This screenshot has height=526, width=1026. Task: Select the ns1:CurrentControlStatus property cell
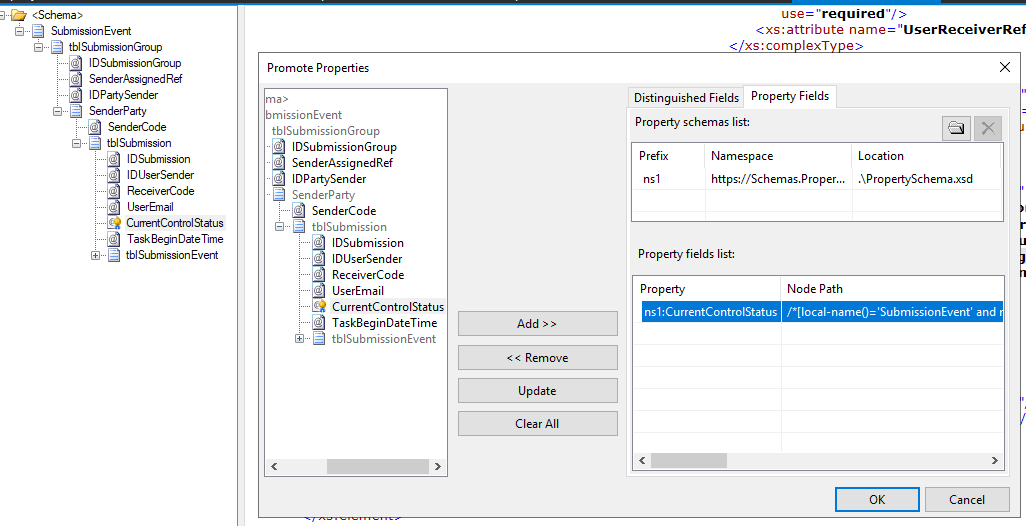[710, 312]
